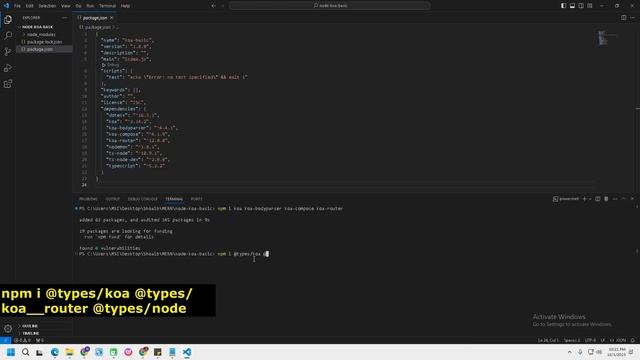Open the Windows Start menu

pos(11,352)
